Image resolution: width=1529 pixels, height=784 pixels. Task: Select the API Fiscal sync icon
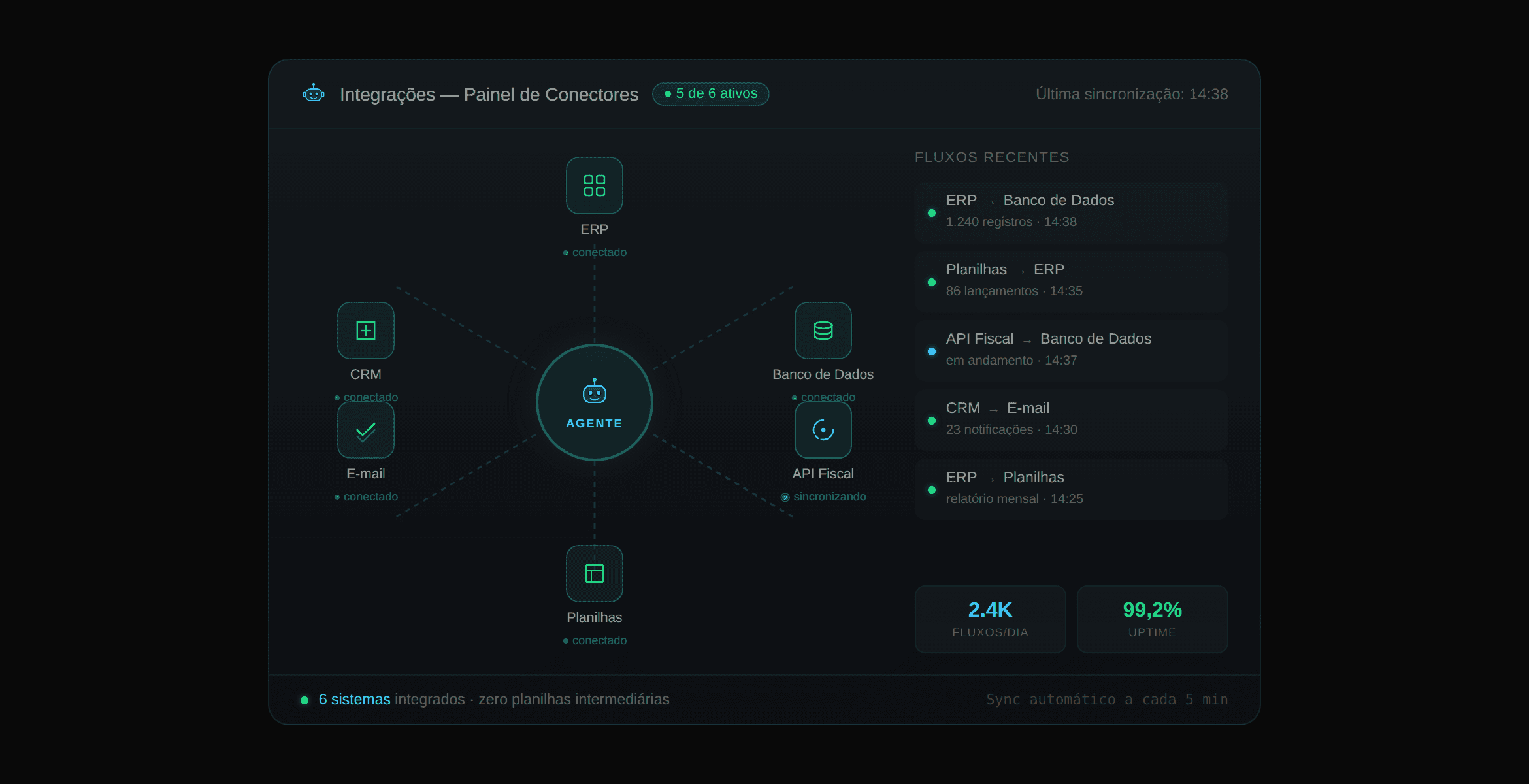point(823,431)
